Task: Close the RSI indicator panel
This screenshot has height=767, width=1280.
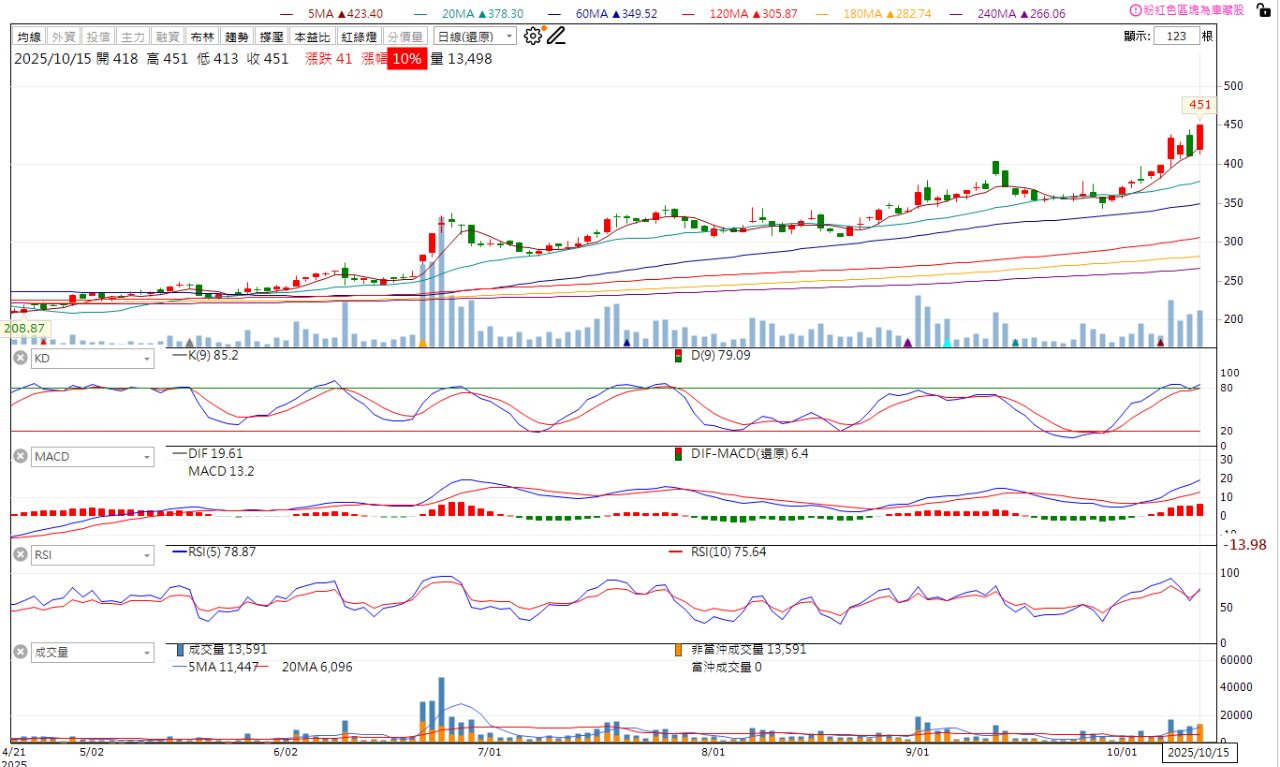Action: 19,554
